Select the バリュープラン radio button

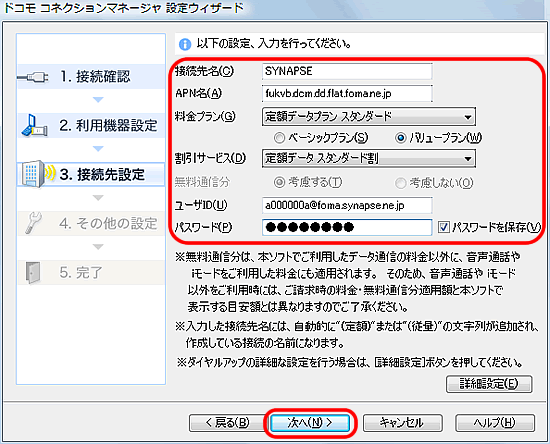401,138
